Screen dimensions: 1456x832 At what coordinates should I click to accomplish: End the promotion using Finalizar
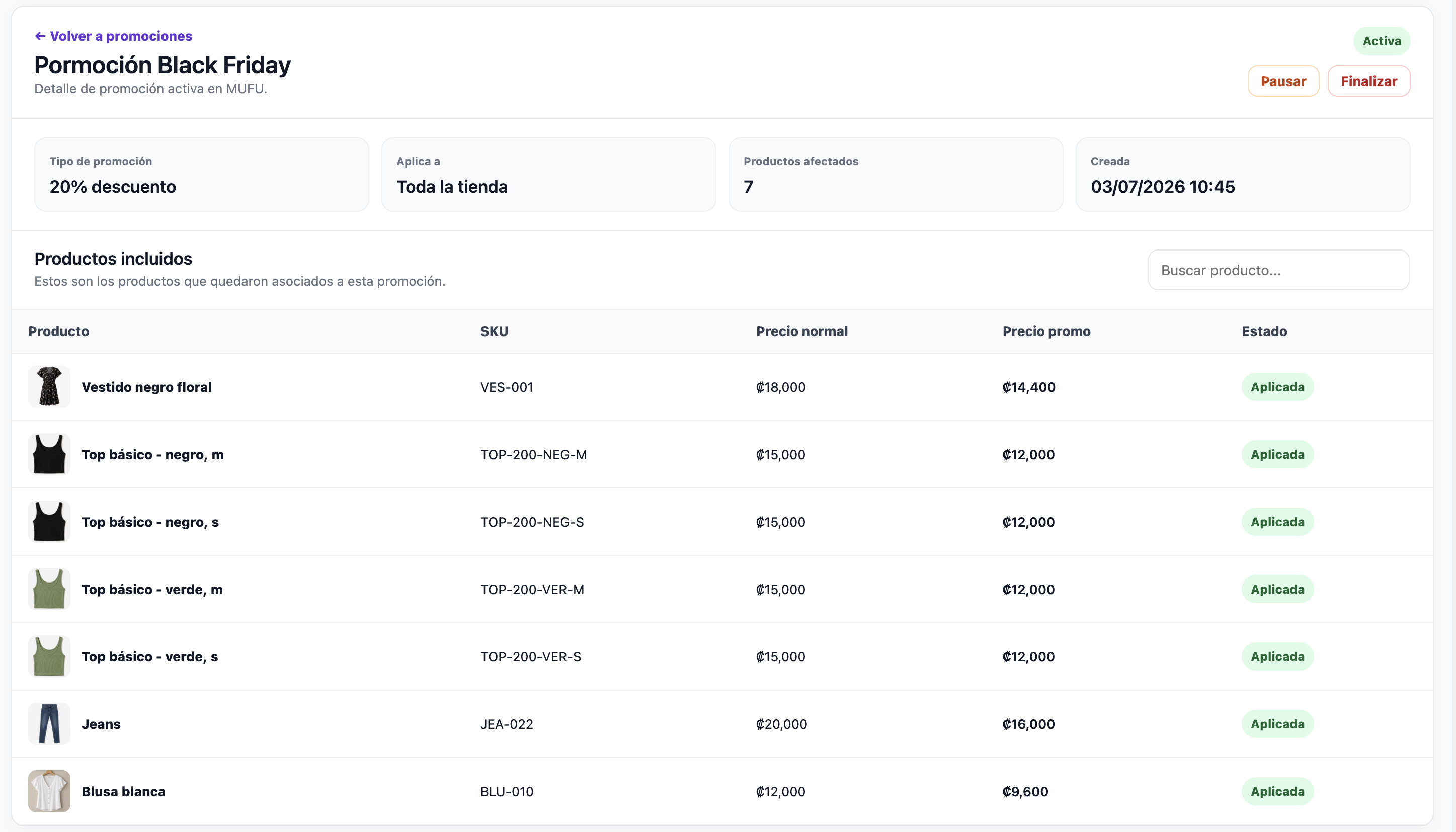click(x=1368, y=81)
